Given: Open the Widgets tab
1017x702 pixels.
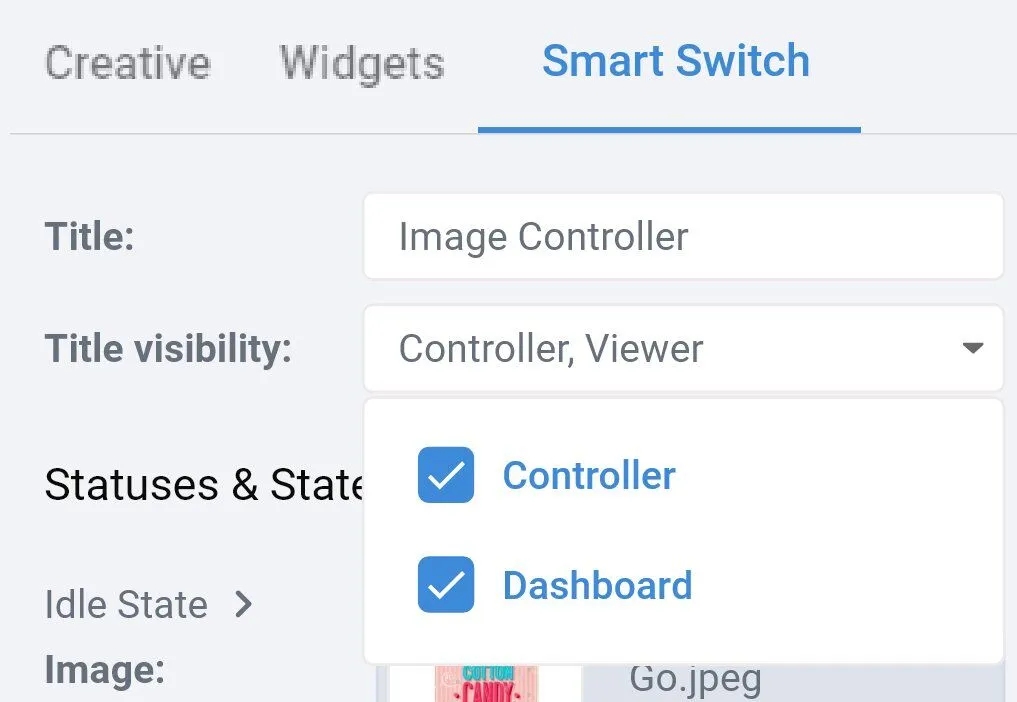Looking at the screenshot, I should coord(361,63).
